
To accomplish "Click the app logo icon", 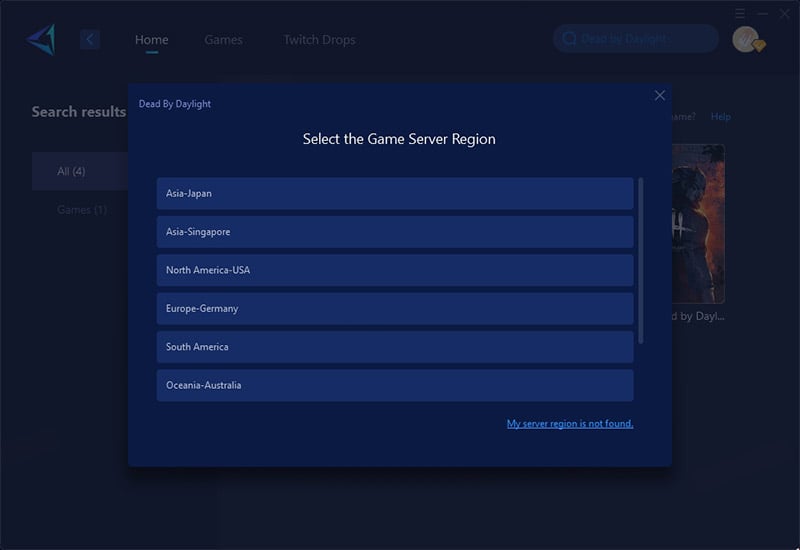I will click(41, 39).
